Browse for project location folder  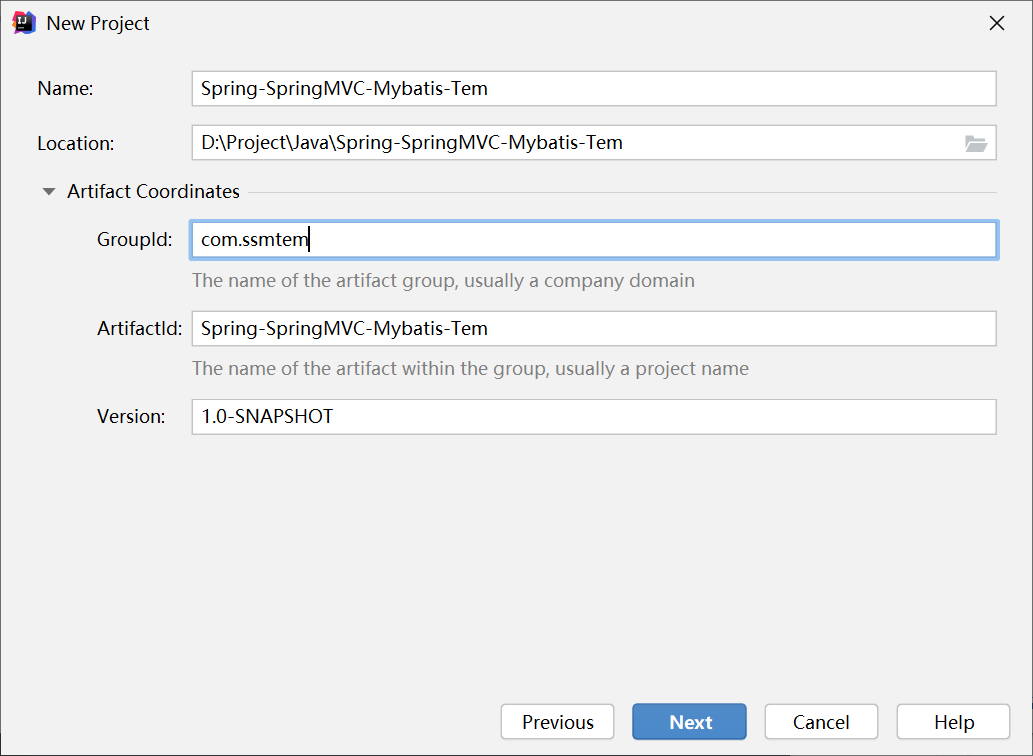click(975, 143)
